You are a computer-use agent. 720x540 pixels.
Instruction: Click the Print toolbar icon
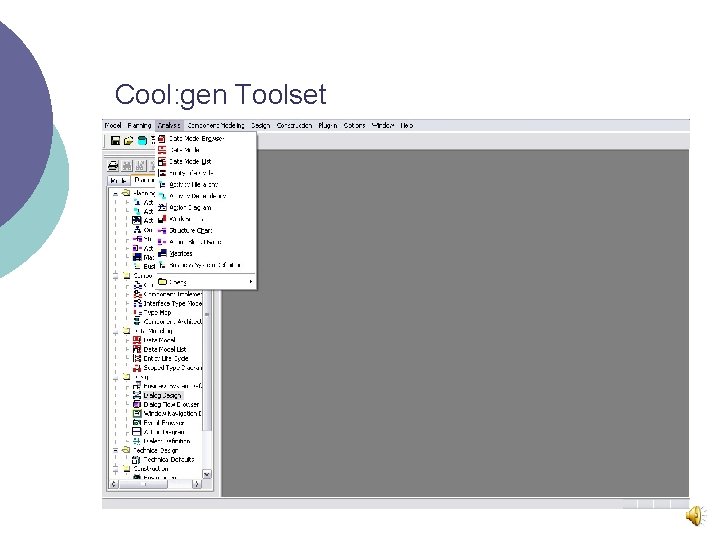(113, 166)
